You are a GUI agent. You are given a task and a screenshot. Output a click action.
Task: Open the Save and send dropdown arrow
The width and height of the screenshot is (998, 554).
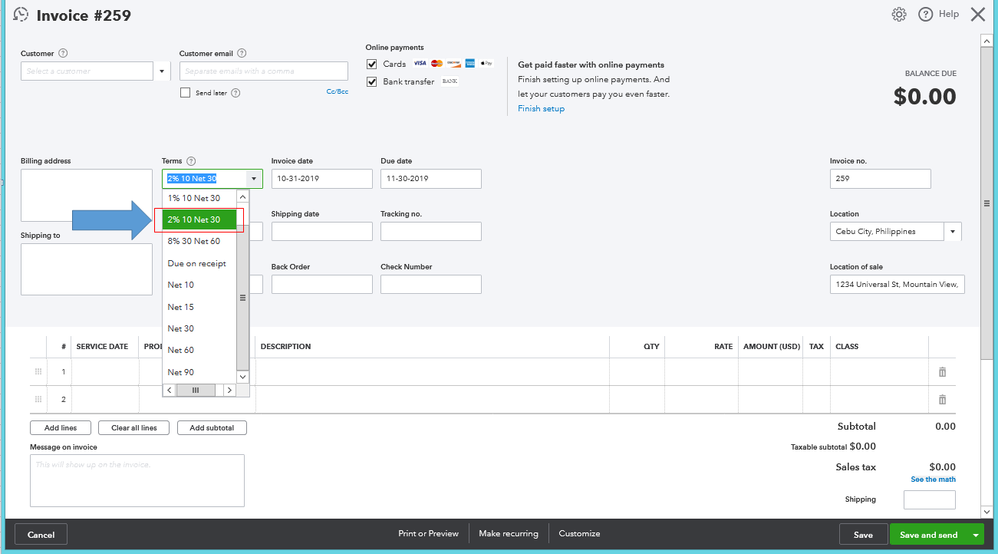tap(976, 535)
